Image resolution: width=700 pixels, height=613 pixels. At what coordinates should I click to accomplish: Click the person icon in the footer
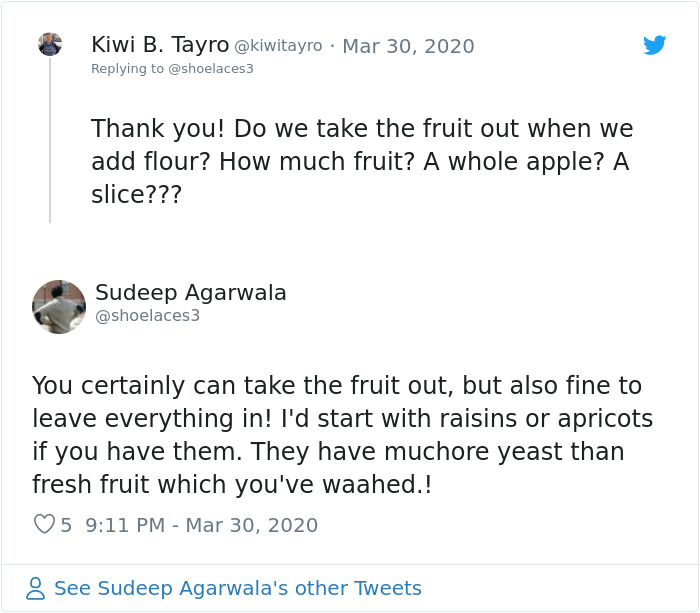click(x=36, y=588)
